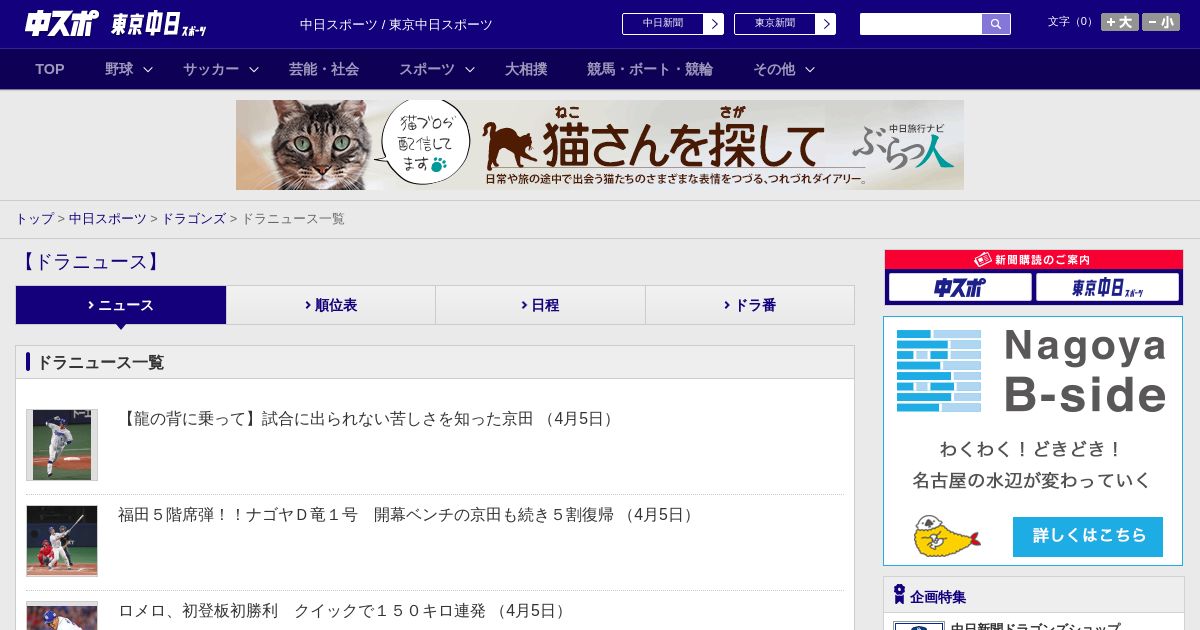Go to TOP in navigation bar

[x=50, y=69]
